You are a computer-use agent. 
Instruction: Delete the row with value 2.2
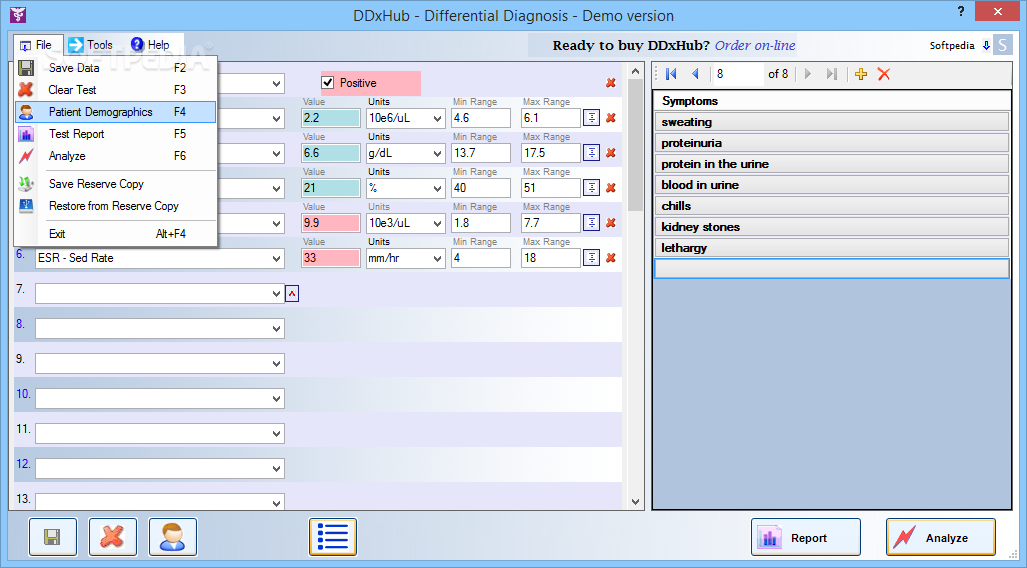[x=610, y=118]
